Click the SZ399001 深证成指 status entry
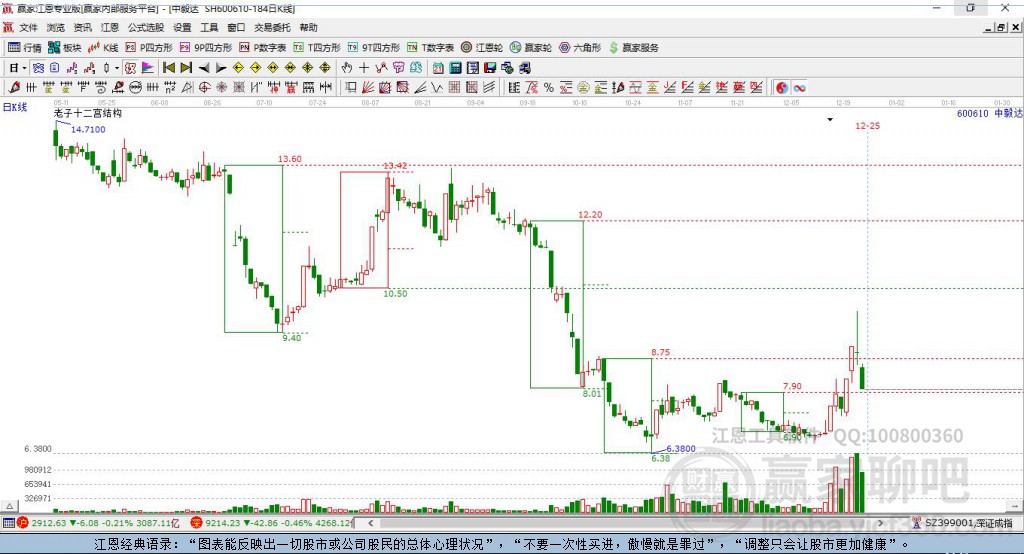The image size is (1024, 554). (963, 523)
